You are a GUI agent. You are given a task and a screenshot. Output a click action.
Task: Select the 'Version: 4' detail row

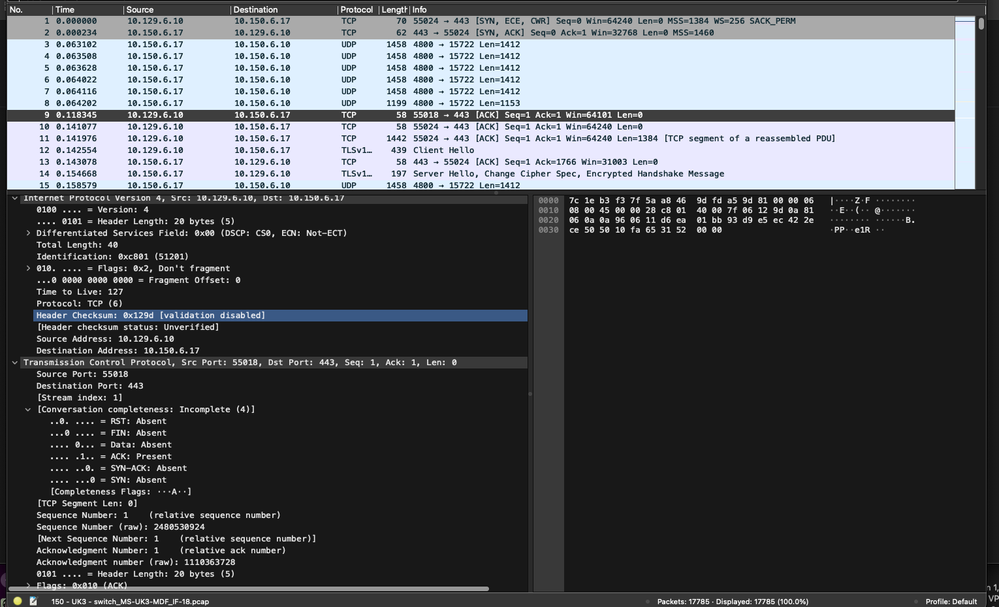(92, 210)
